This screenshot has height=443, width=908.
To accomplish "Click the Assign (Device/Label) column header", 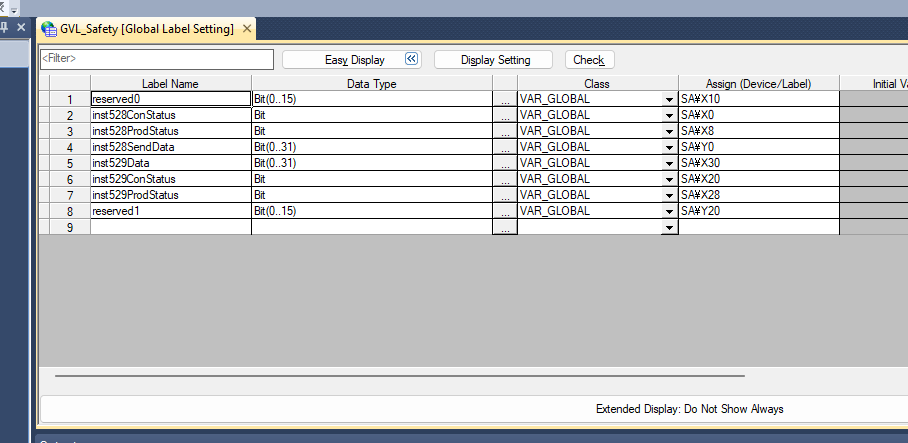I will pos(759,83).
